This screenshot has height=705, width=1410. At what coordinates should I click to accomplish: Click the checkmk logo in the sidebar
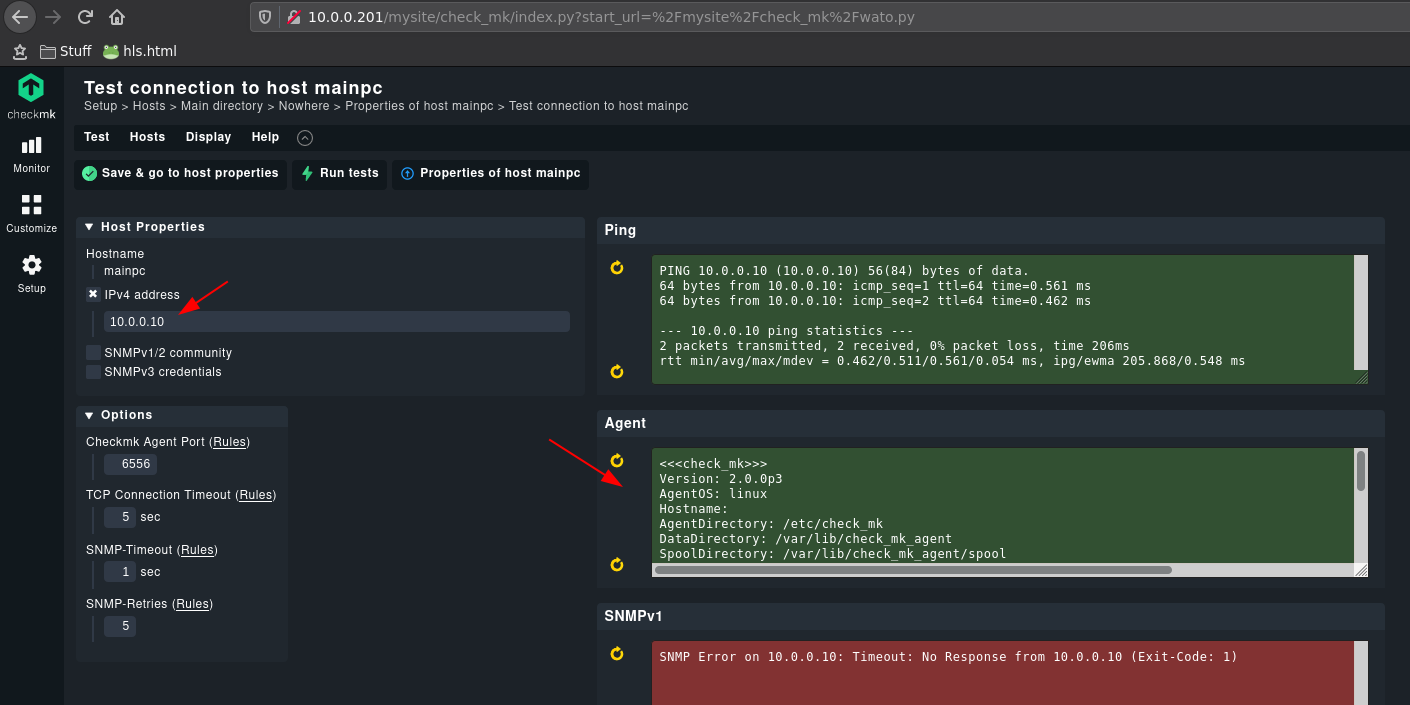tap(31, 96)
